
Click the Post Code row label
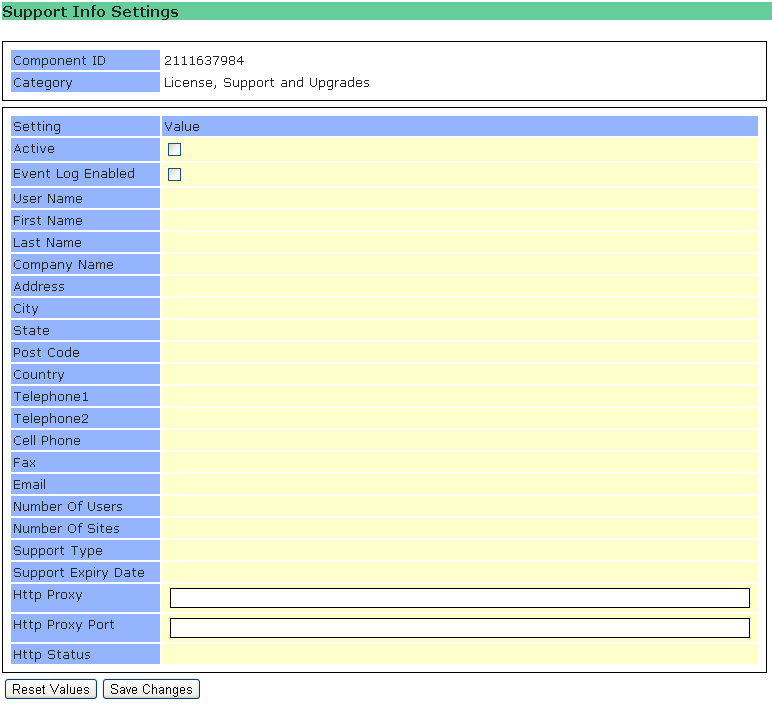pos(46,353)
